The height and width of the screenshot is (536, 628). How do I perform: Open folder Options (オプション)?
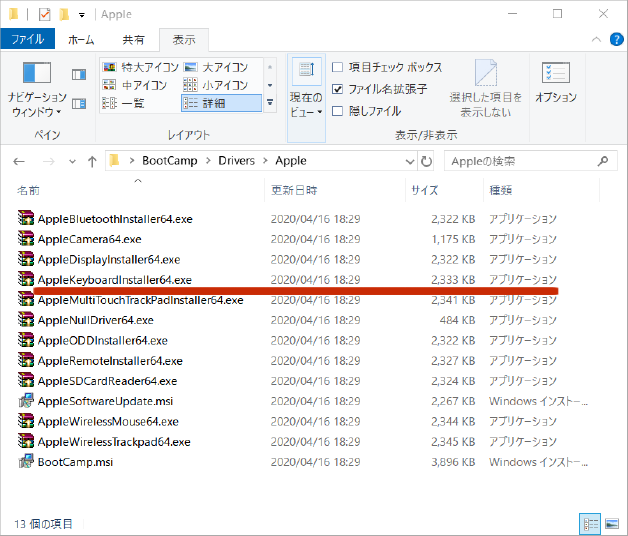(556, 83)
